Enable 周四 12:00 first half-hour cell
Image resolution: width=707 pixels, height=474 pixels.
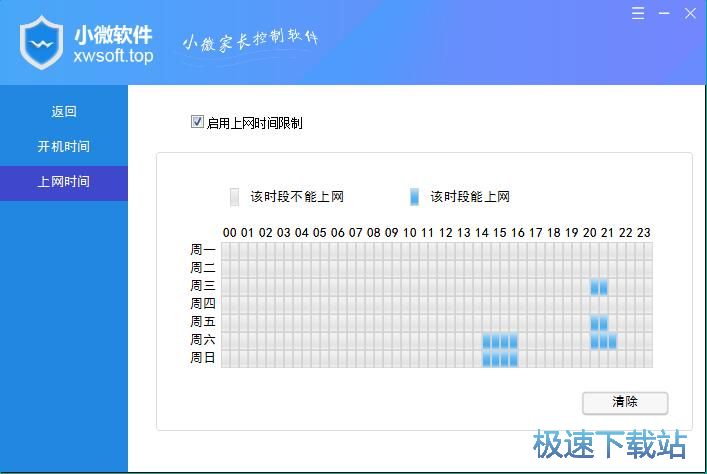(x=441, y=305)
